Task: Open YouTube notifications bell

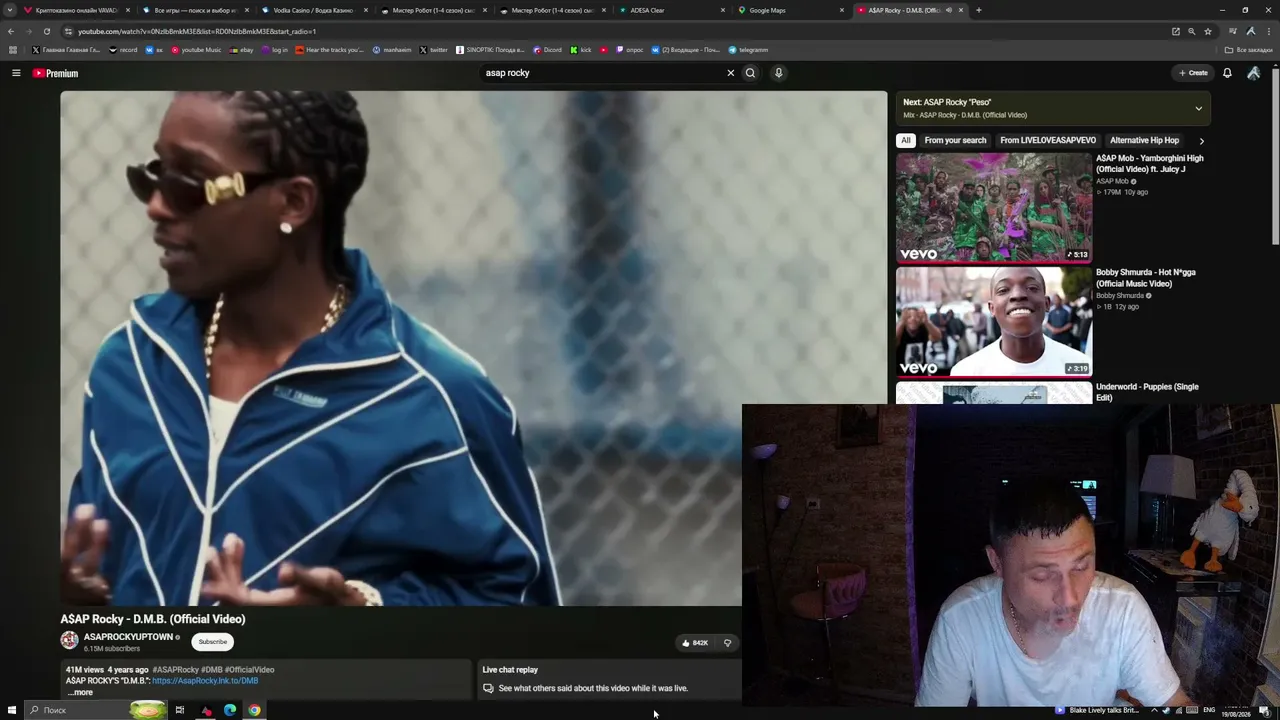Action: pyautogui.click(x=1227, y=73)
